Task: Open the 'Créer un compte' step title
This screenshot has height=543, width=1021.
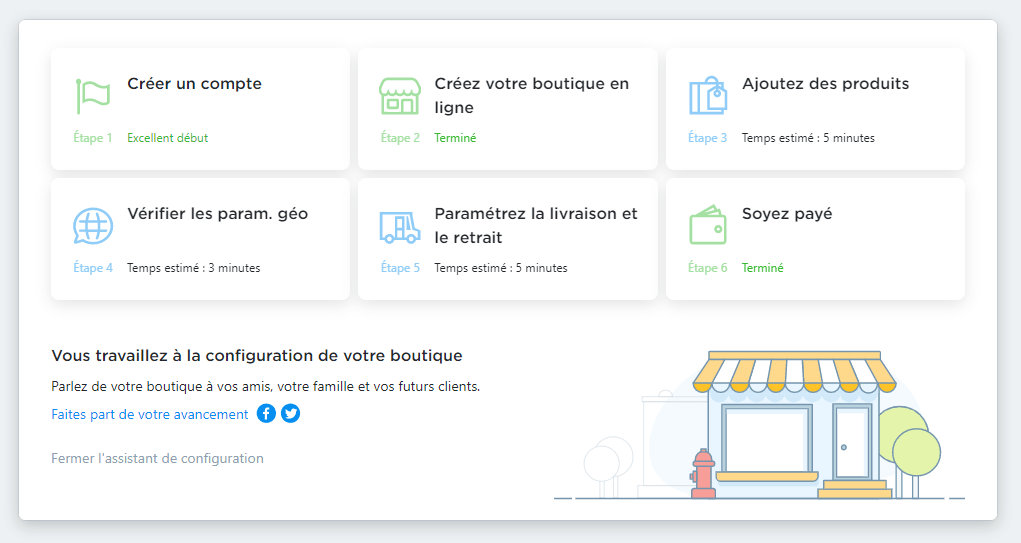Action: (194, 83)
